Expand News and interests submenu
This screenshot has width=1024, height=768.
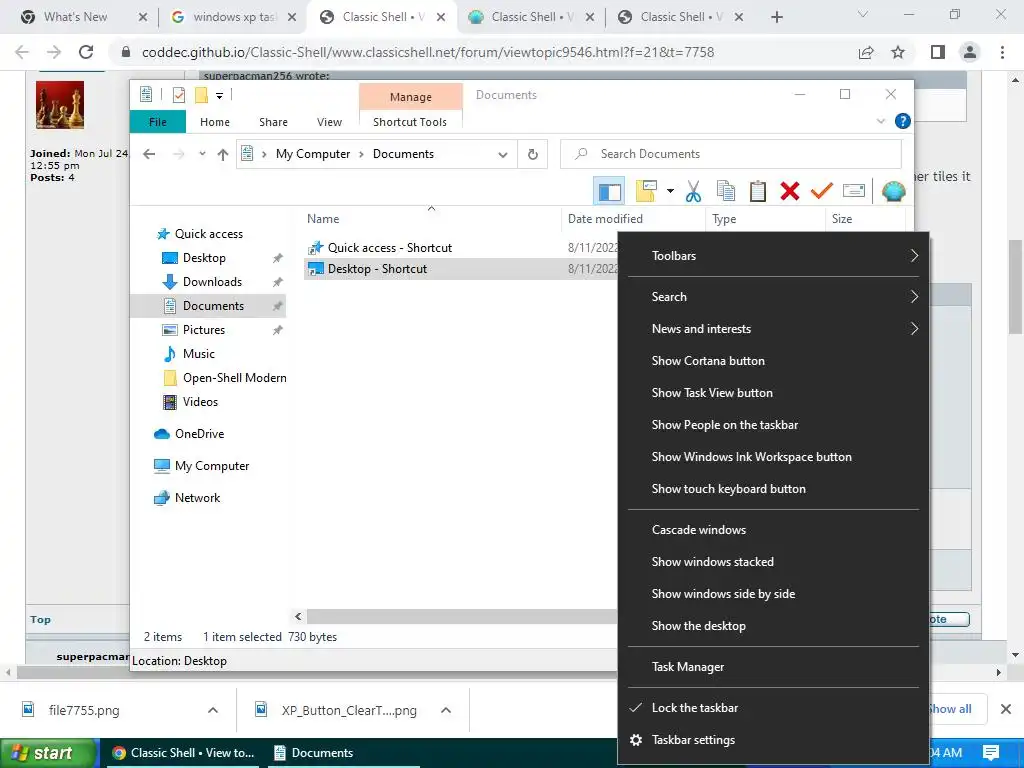(x=773, y=329)
